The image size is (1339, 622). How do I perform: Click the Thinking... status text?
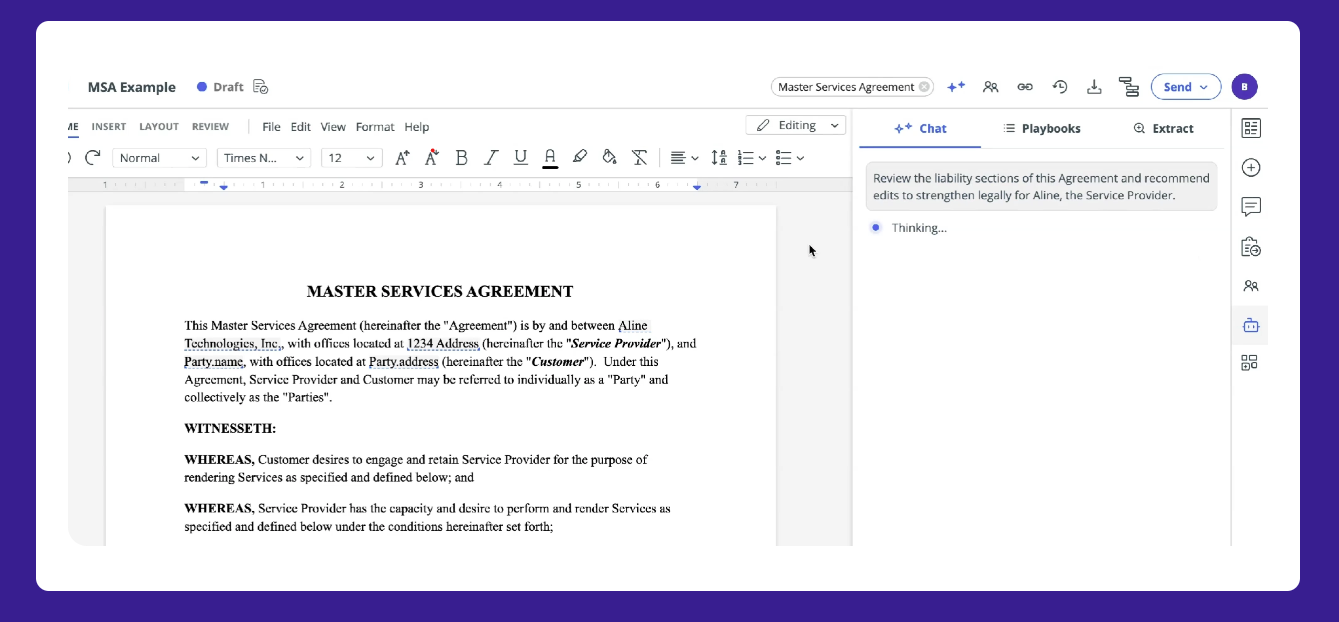pyautogui.click(x=919, y=228)
